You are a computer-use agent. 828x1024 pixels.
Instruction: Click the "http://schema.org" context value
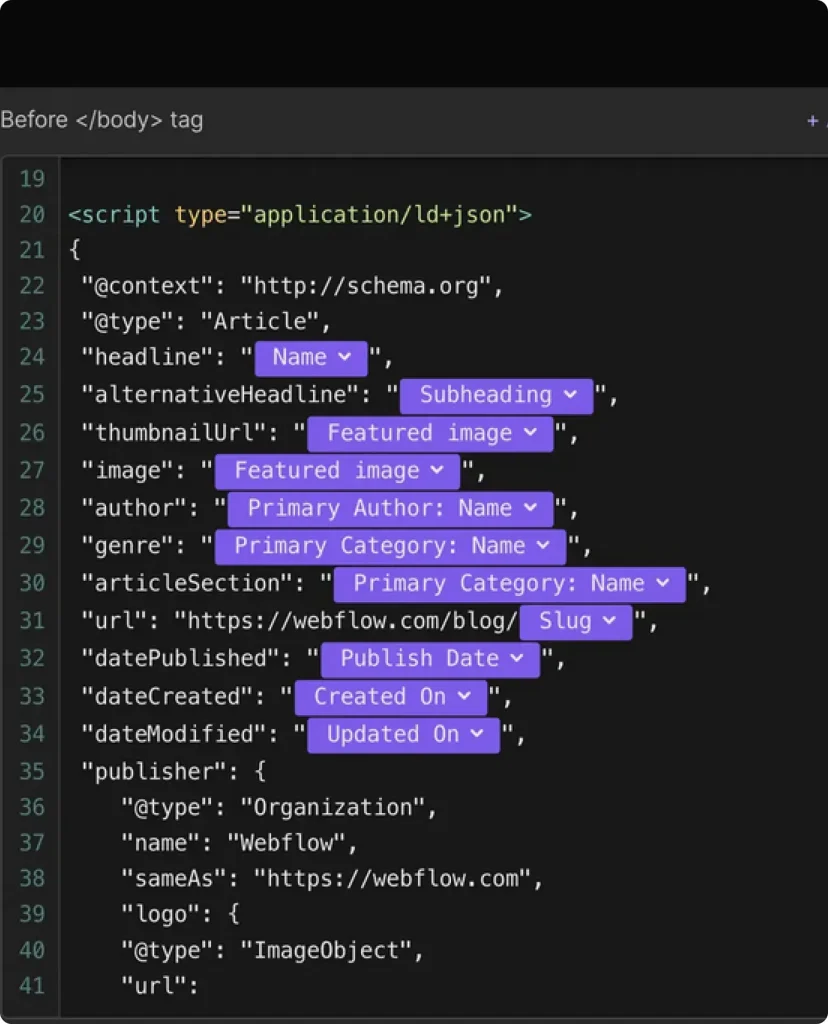[x=370, y=286]
